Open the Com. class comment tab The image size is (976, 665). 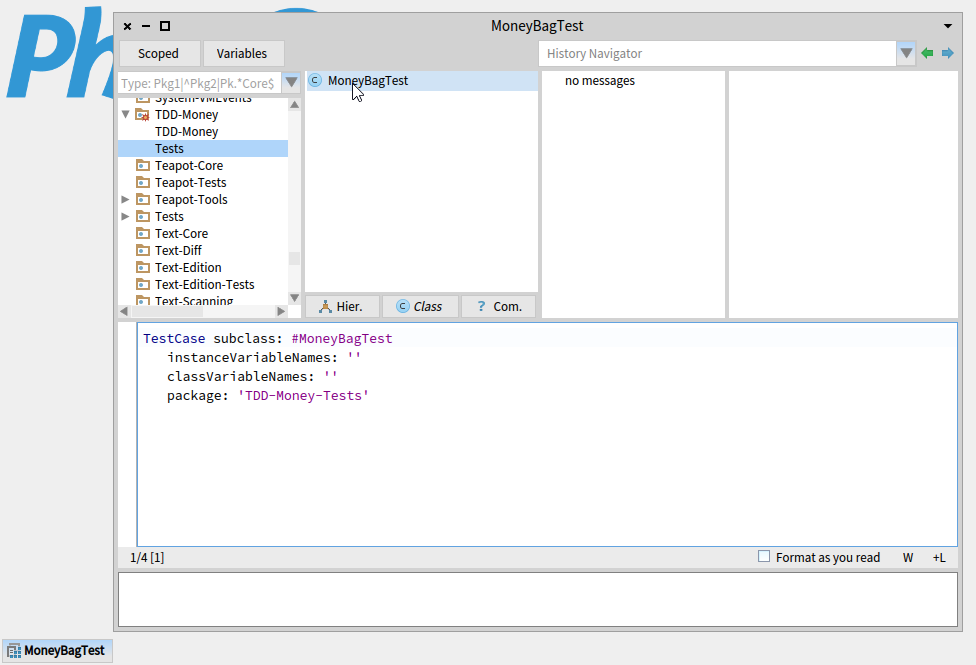click(x=498, y=306)
